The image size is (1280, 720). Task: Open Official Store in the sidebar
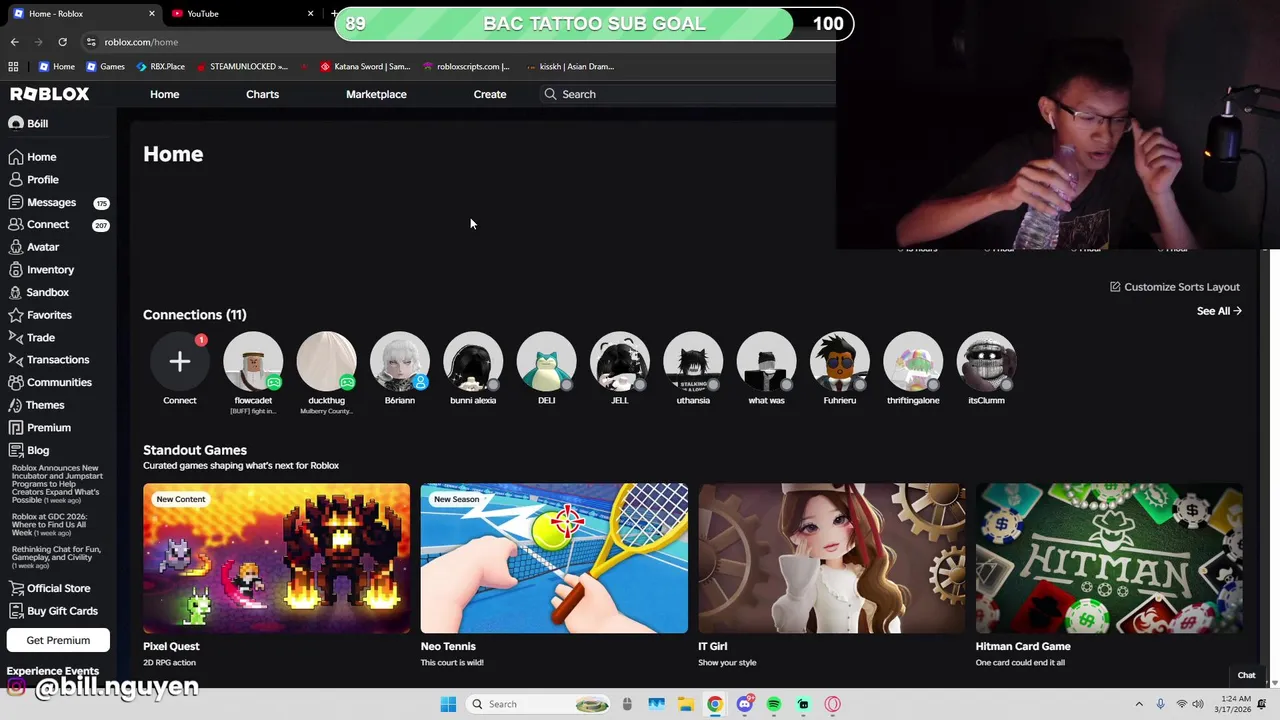(x=48, y=588)
